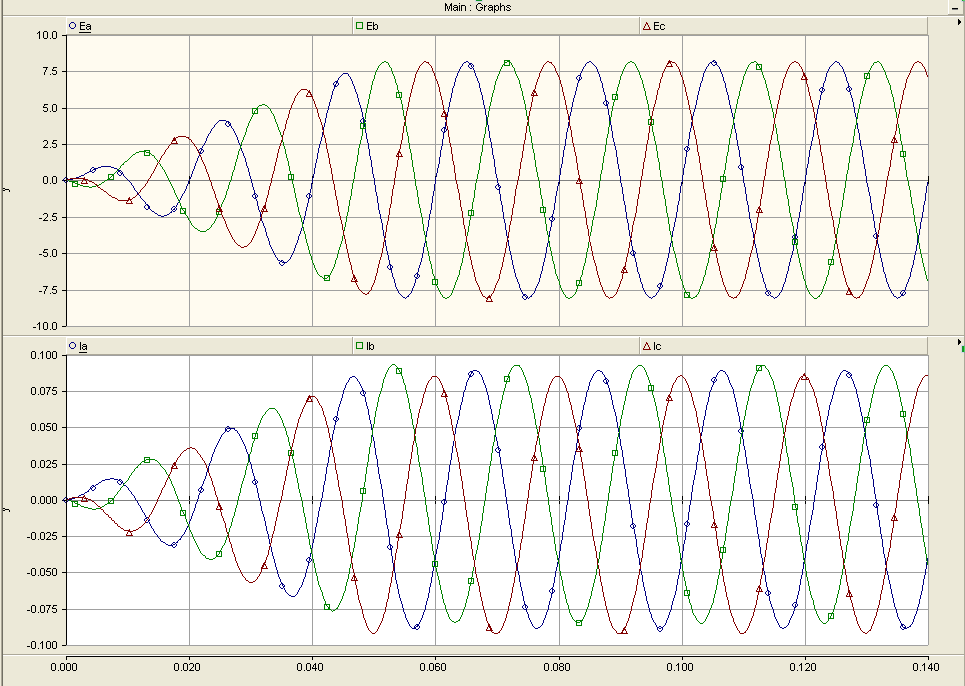The height and width of the screenshot is (686, 965).
Task: Click the '-0.075' current-axis tick label
Action: [x=42, y=609]
